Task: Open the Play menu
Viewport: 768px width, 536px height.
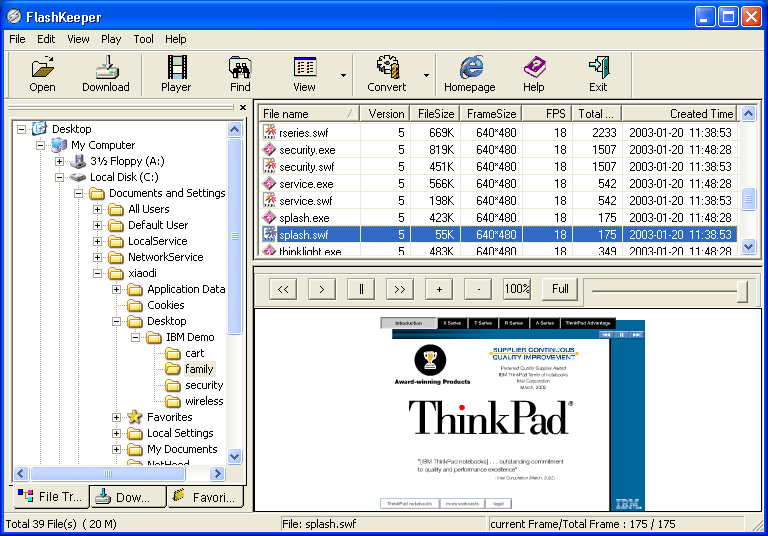Action: (111, 39)
